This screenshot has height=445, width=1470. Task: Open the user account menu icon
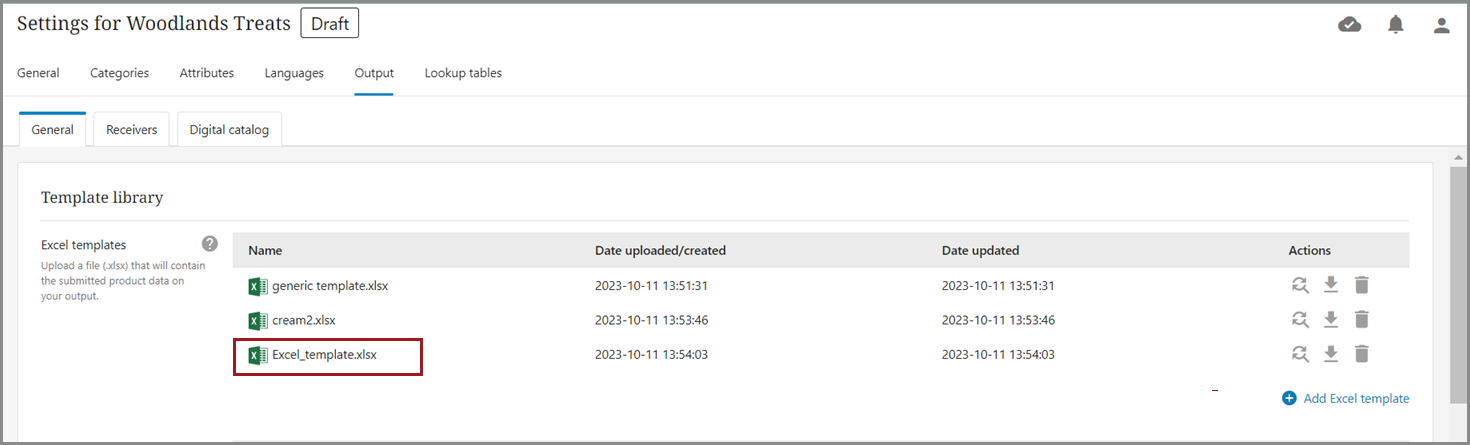pos(1441,25)
